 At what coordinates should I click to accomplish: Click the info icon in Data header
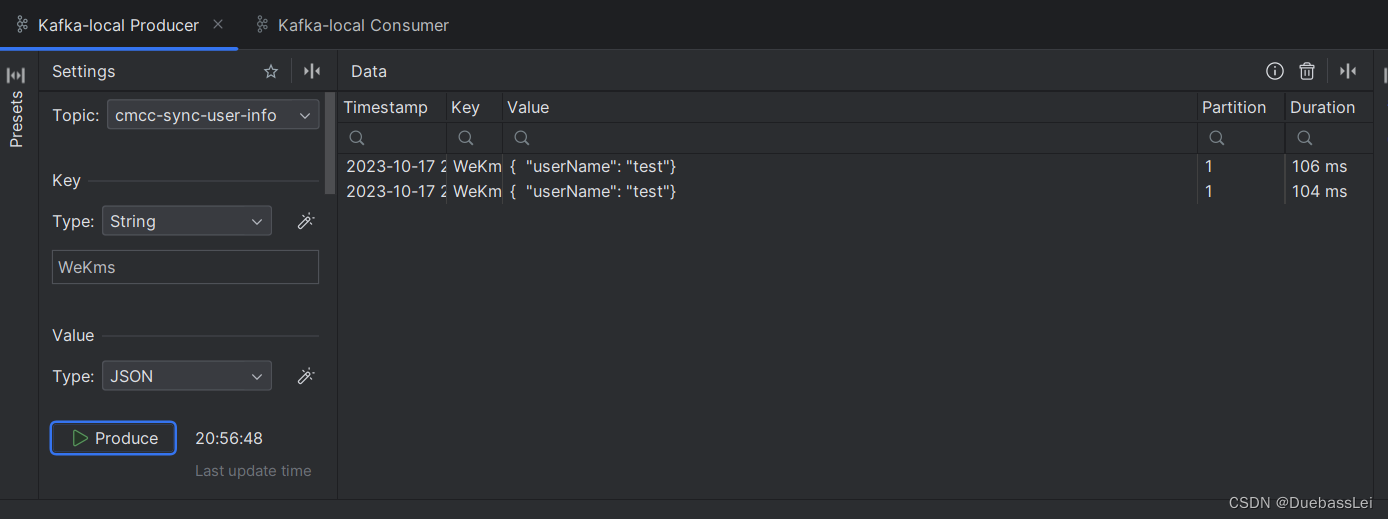pos(1275,71)
